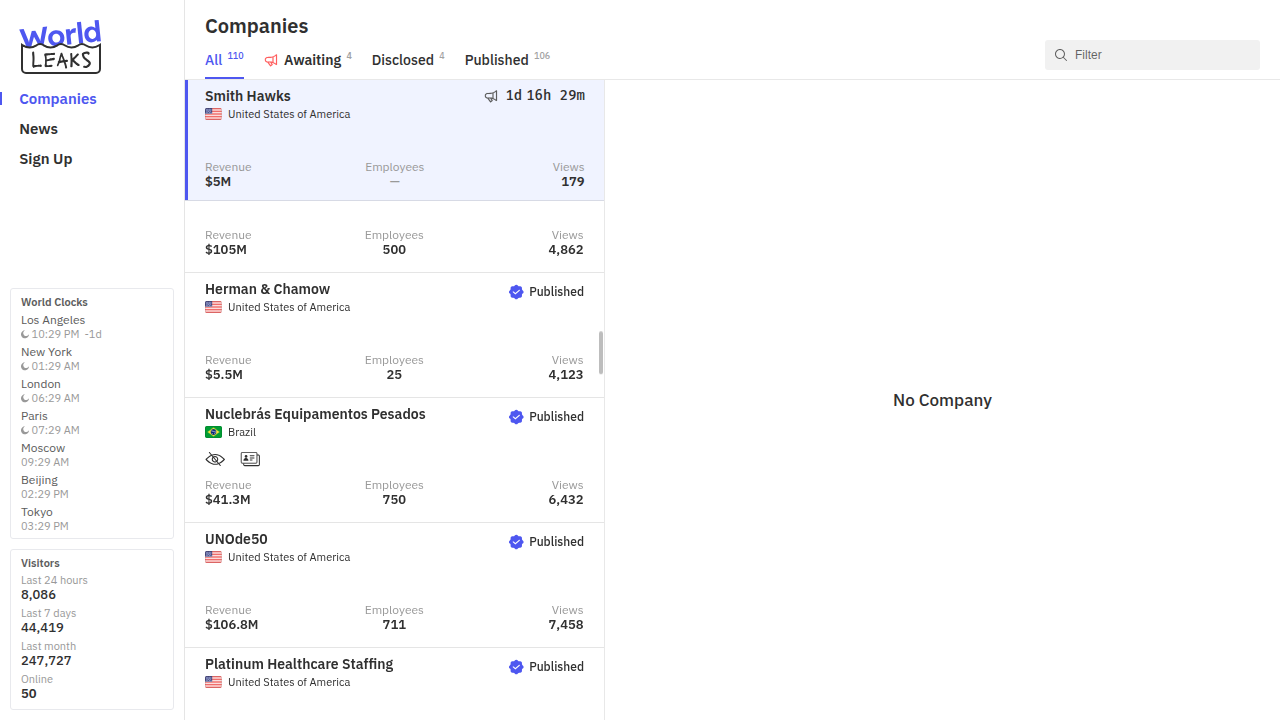Click the Brazil flag icon
1280x720 pixels.
pyautogui.click(x=213, y=432)
